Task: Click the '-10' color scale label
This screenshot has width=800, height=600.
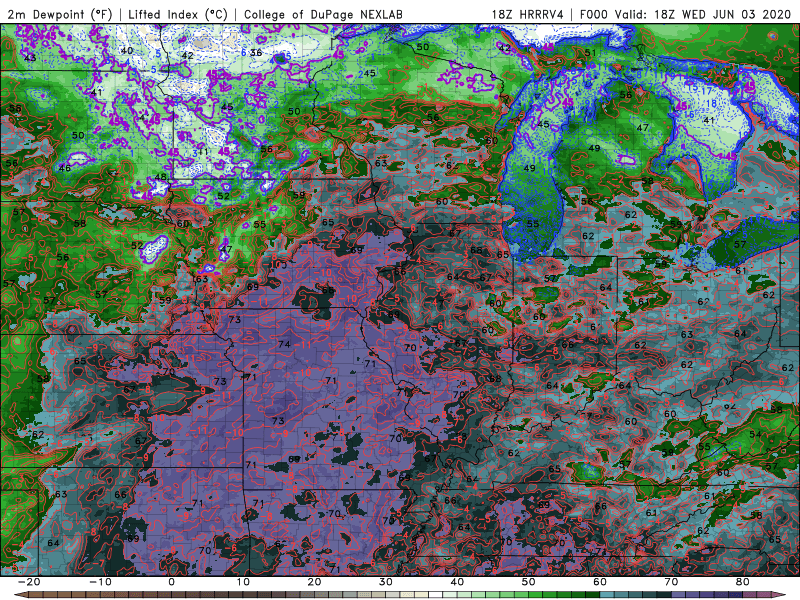Action: 100,582
